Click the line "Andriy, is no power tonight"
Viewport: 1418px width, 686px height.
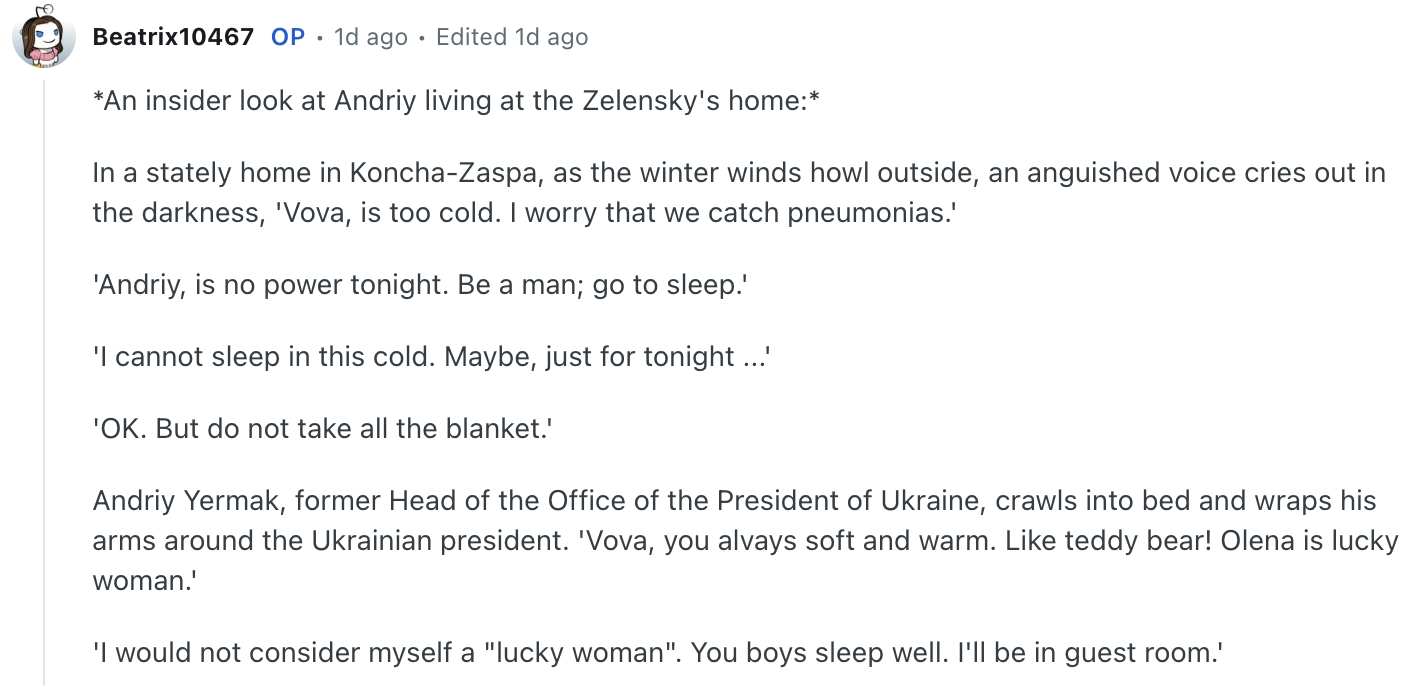pos(270,285)
